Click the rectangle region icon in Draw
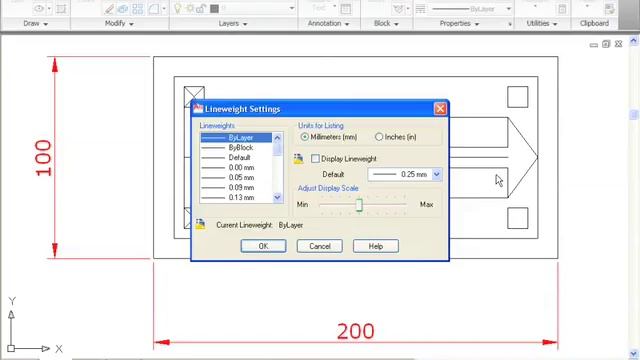This screenshot has width=640, height=360. click(x=61, y=9)
